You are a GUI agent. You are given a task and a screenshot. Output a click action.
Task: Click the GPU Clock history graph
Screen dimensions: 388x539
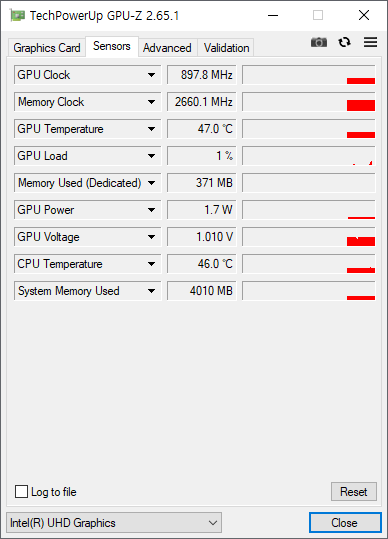tap(309, 75)
